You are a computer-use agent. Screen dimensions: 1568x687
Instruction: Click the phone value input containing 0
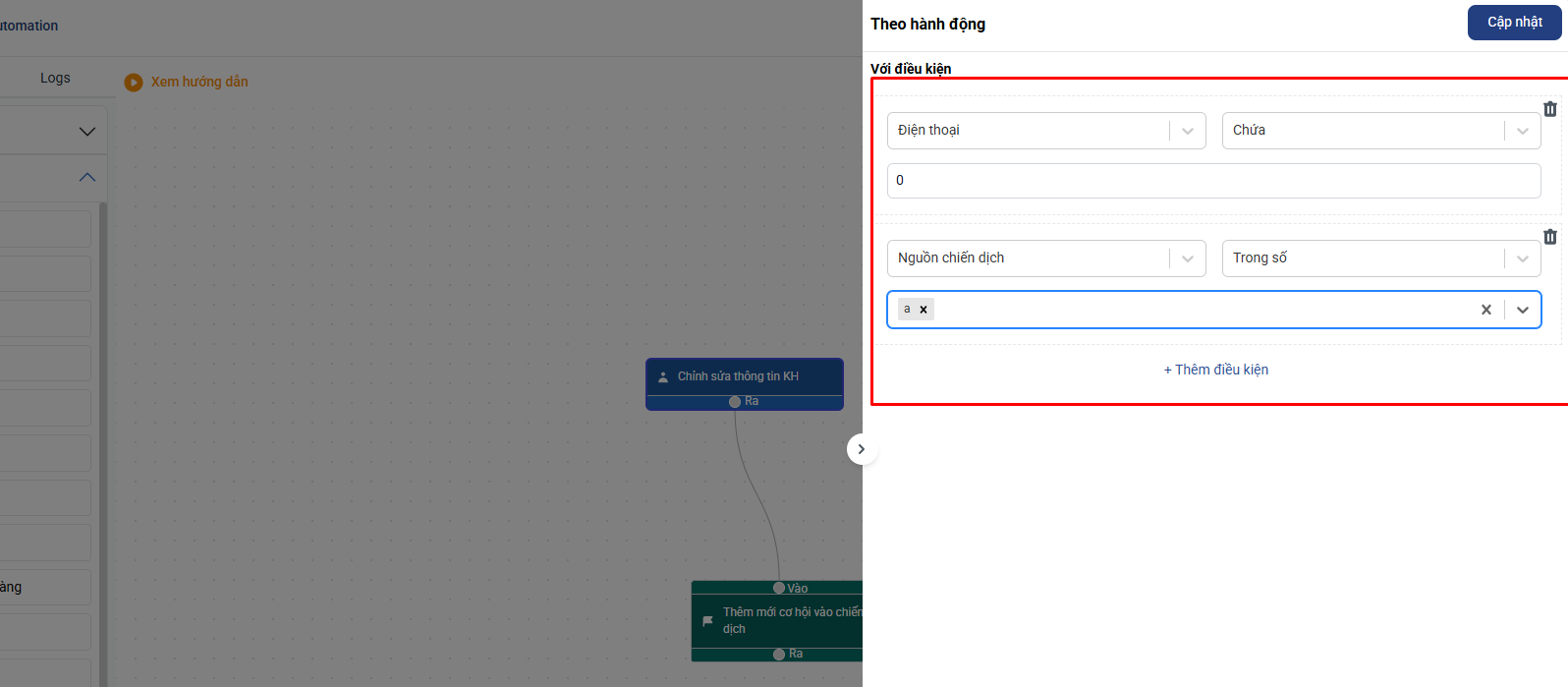click(x=1213, y=181)
